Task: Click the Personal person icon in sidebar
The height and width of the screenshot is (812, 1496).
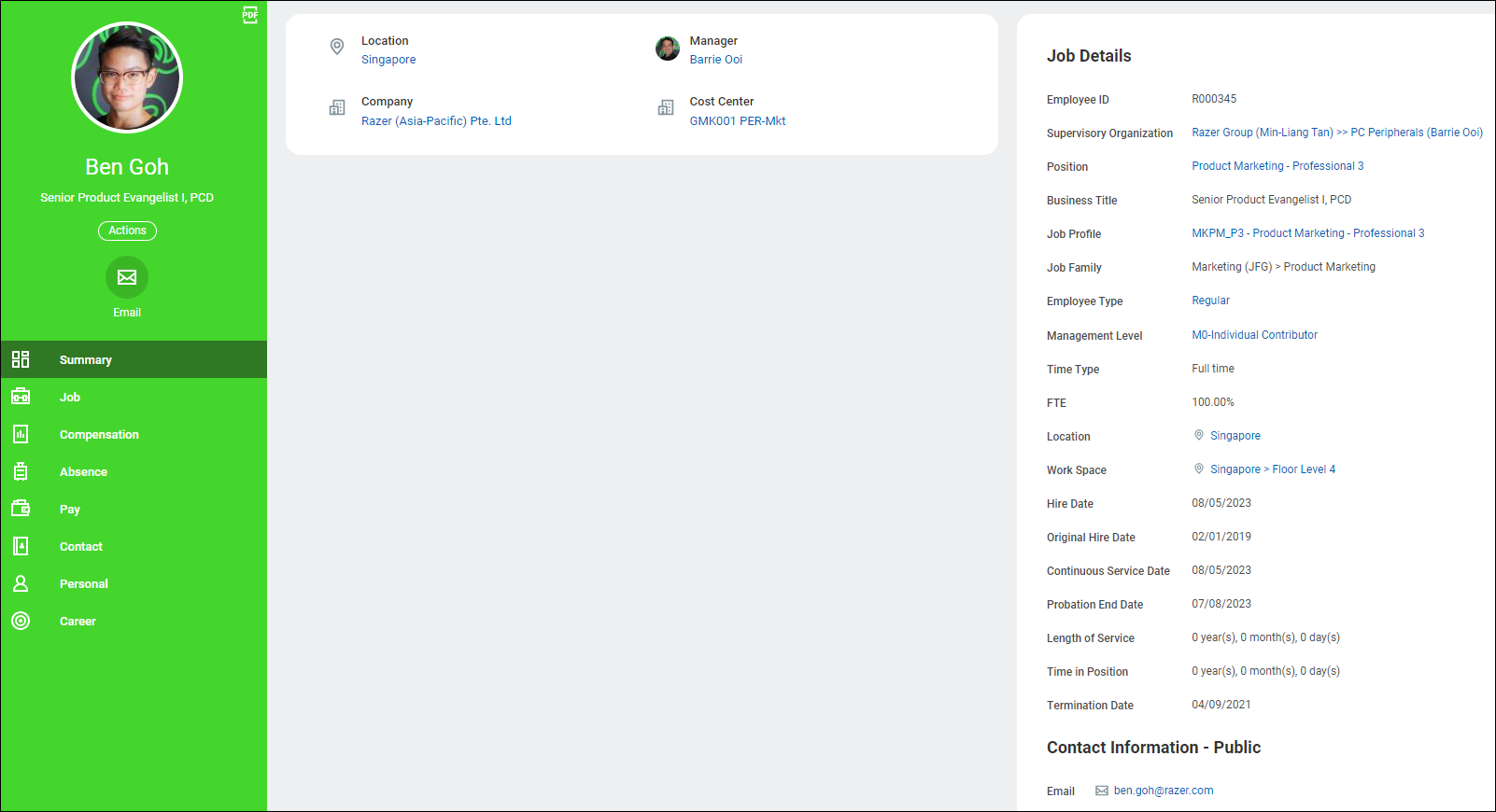Action: pos(21,583)
